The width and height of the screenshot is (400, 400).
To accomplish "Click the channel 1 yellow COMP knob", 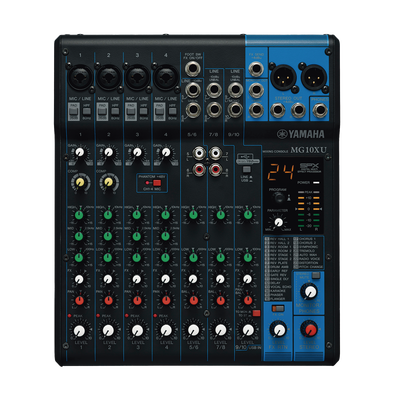I will tap(79, 182).
